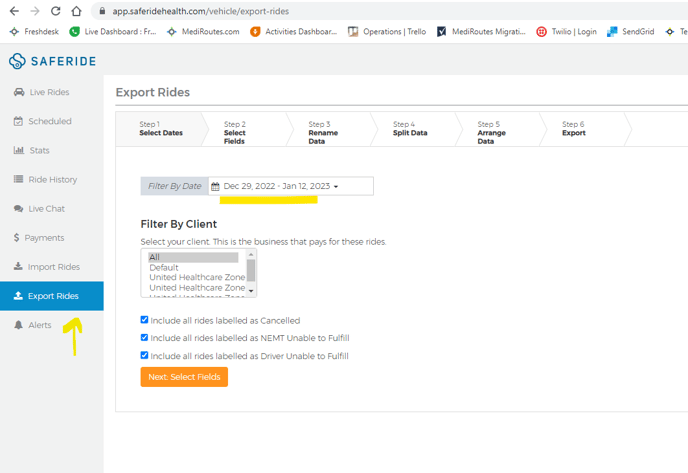The width and height of the screenshot is (688, 473).
Task: Open Live Chat speech bubble icon
Action: 19,209
